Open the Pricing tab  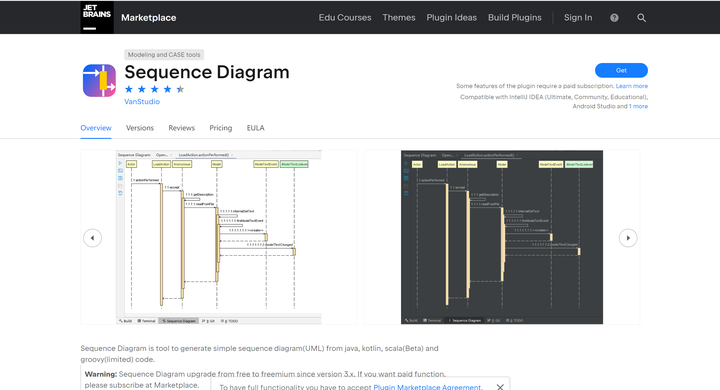(220, 128)
